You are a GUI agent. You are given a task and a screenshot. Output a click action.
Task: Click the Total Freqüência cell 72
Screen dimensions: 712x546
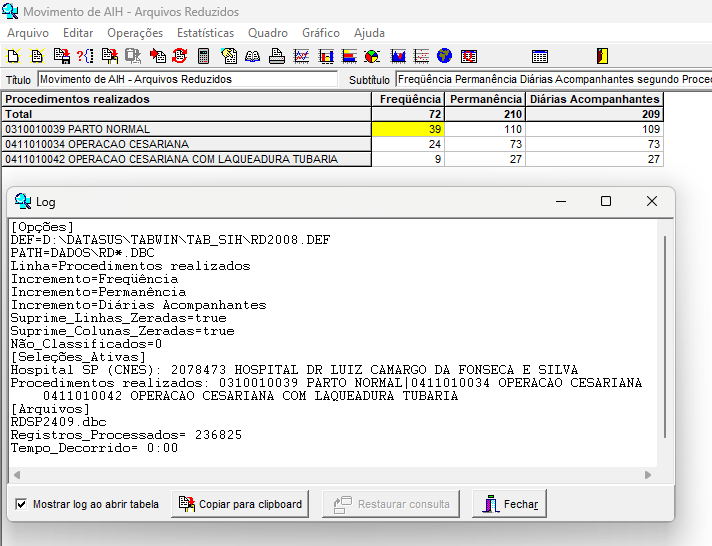[408, 114]
